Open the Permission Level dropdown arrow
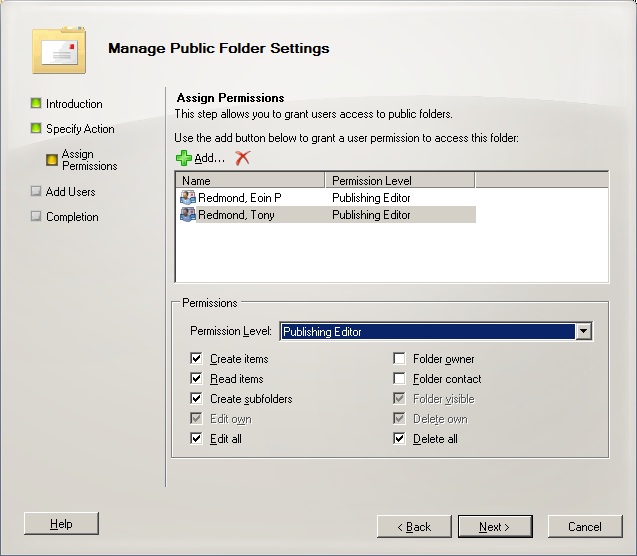The width and height of the screenshot is (637, 556). (584, 332)
